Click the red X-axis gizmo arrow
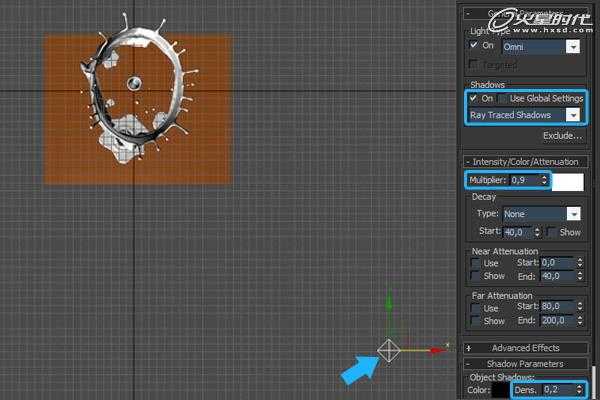 coord(437,350)
